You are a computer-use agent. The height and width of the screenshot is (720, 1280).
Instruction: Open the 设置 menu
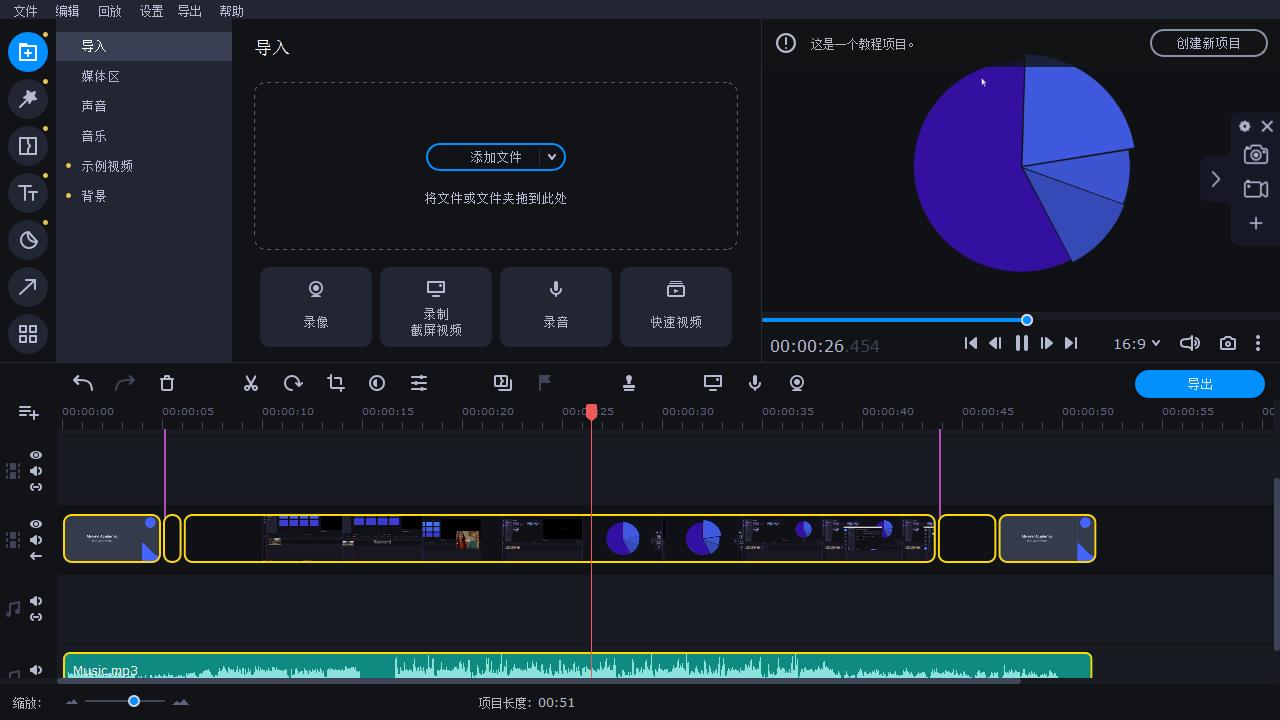coord(151,11)
